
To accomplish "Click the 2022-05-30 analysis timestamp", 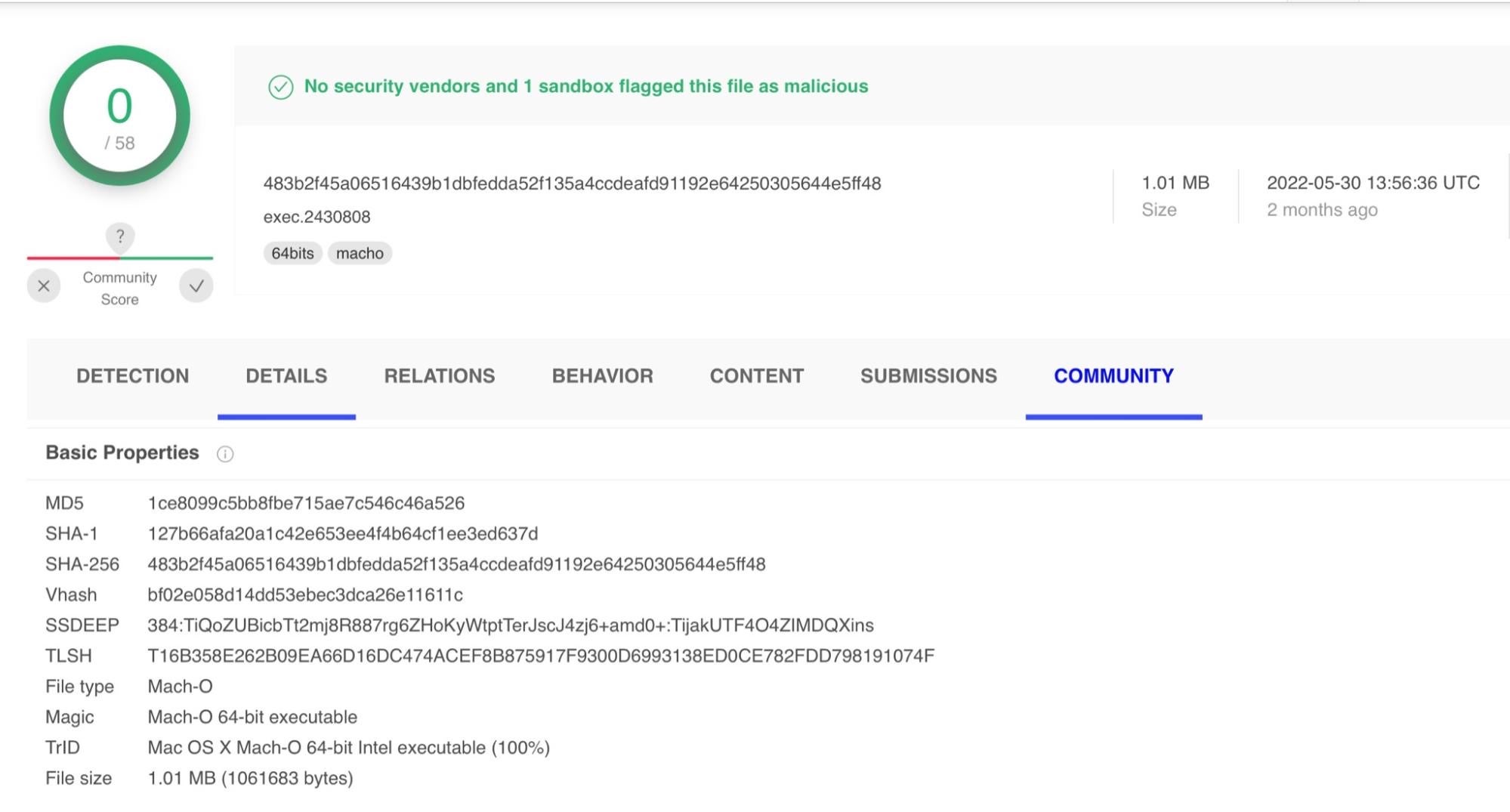I will (x=1373, y=183).
